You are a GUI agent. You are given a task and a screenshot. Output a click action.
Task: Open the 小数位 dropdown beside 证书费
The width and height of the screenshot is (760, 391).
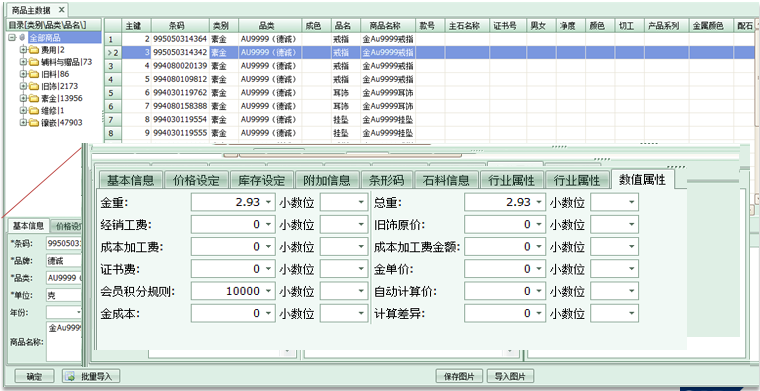coord(361,269)
